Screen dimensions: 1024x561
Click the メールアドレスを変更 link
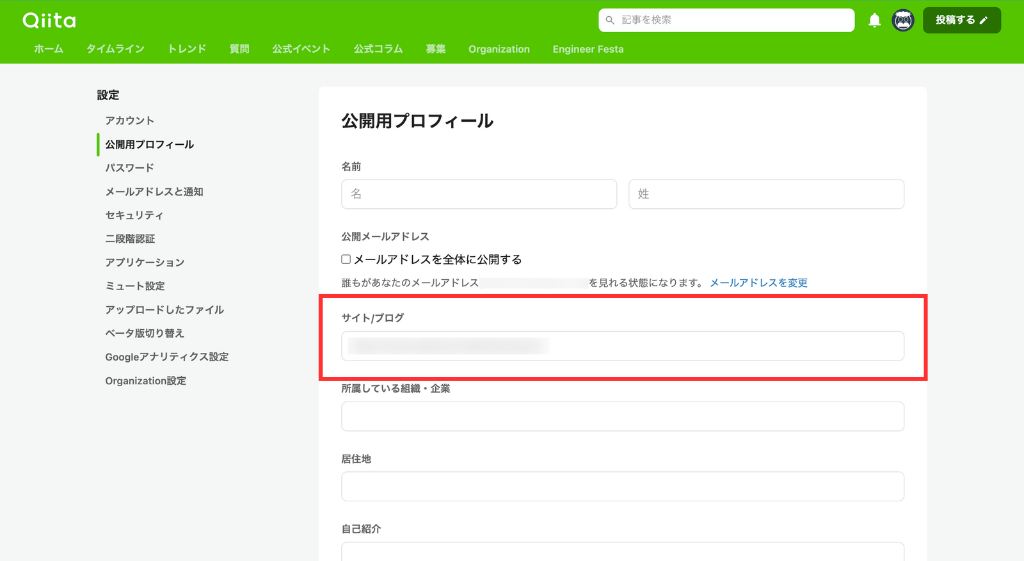[758, 283]
